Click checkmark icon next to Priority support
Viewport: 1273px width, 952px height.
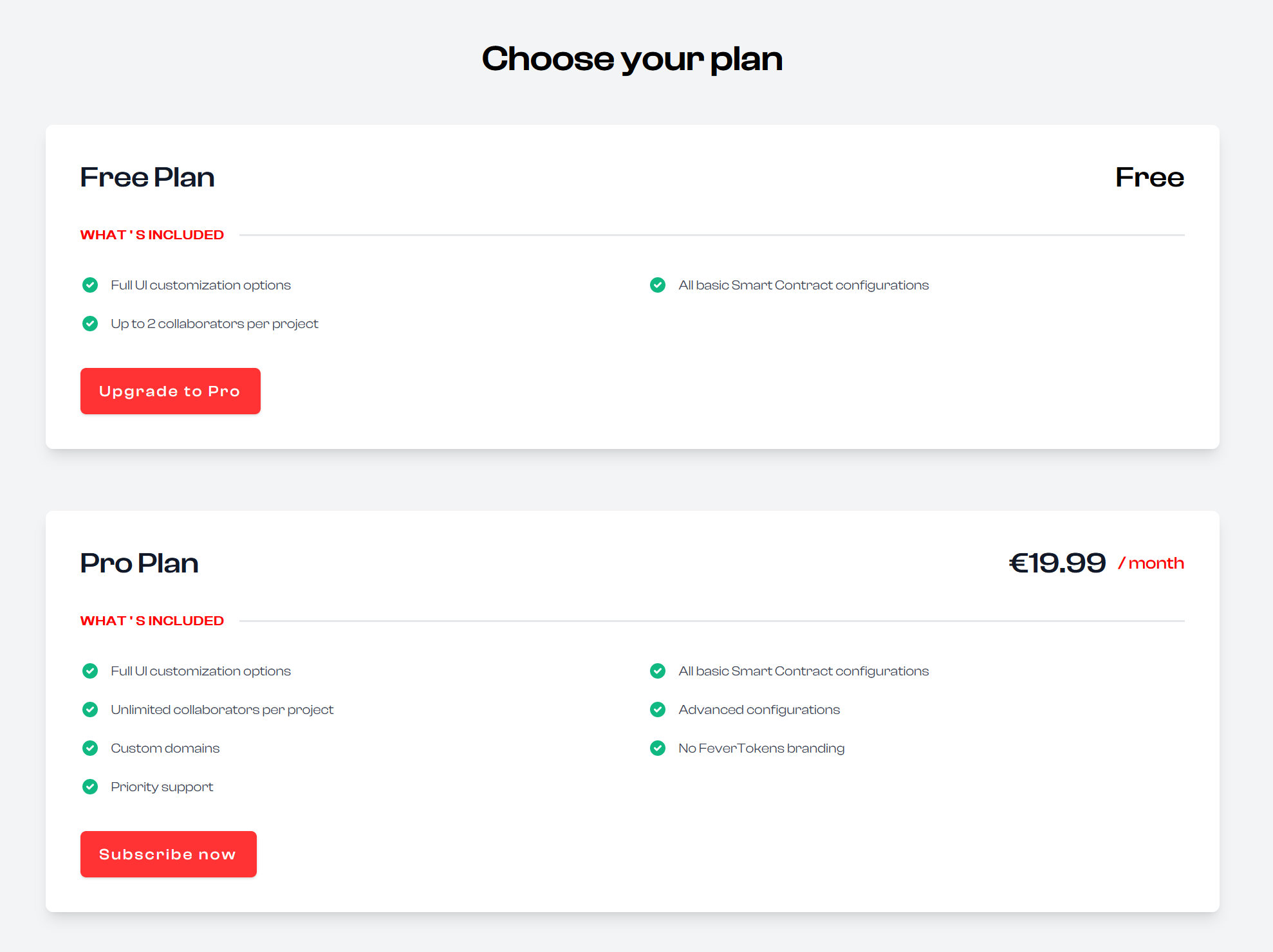click(90, 787)
